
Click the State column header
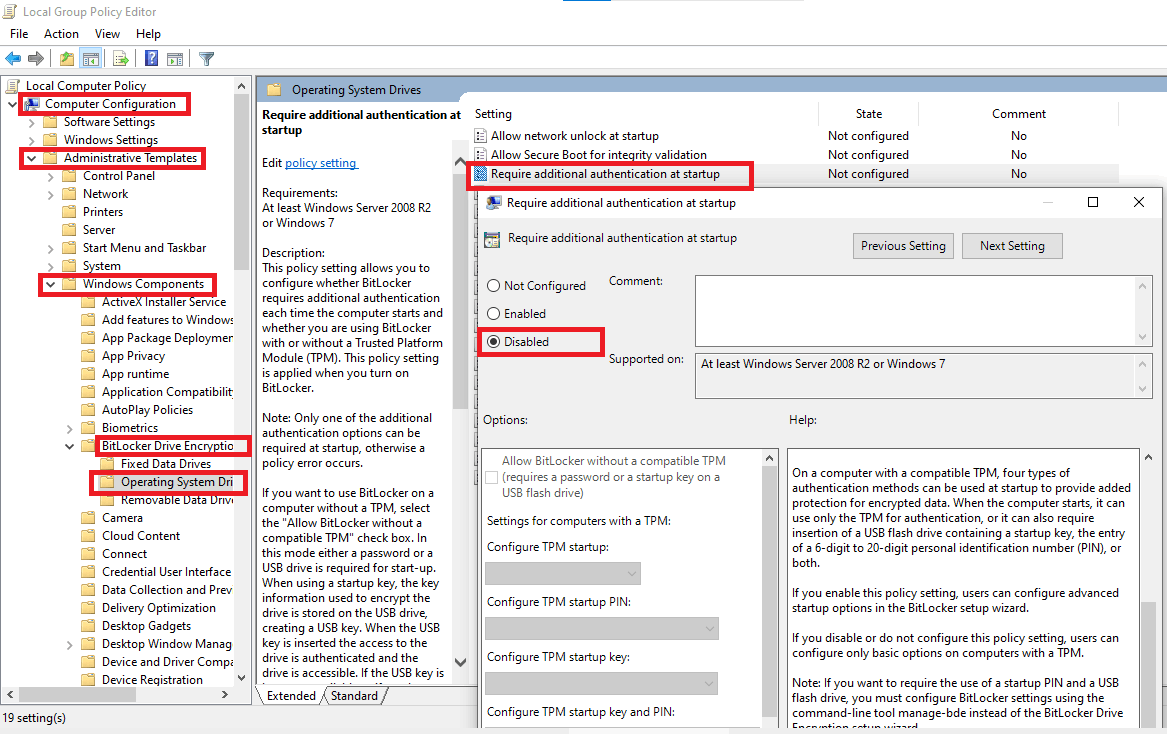869,114
